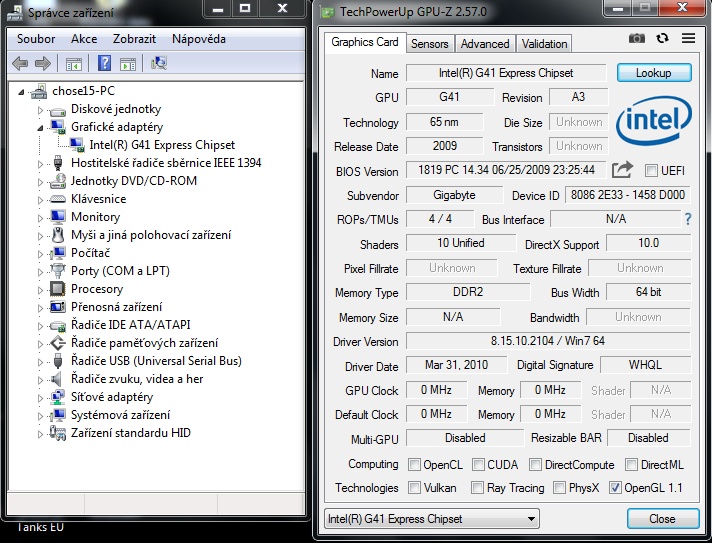
Task: Click the GPU Name field
Action: 506,73
